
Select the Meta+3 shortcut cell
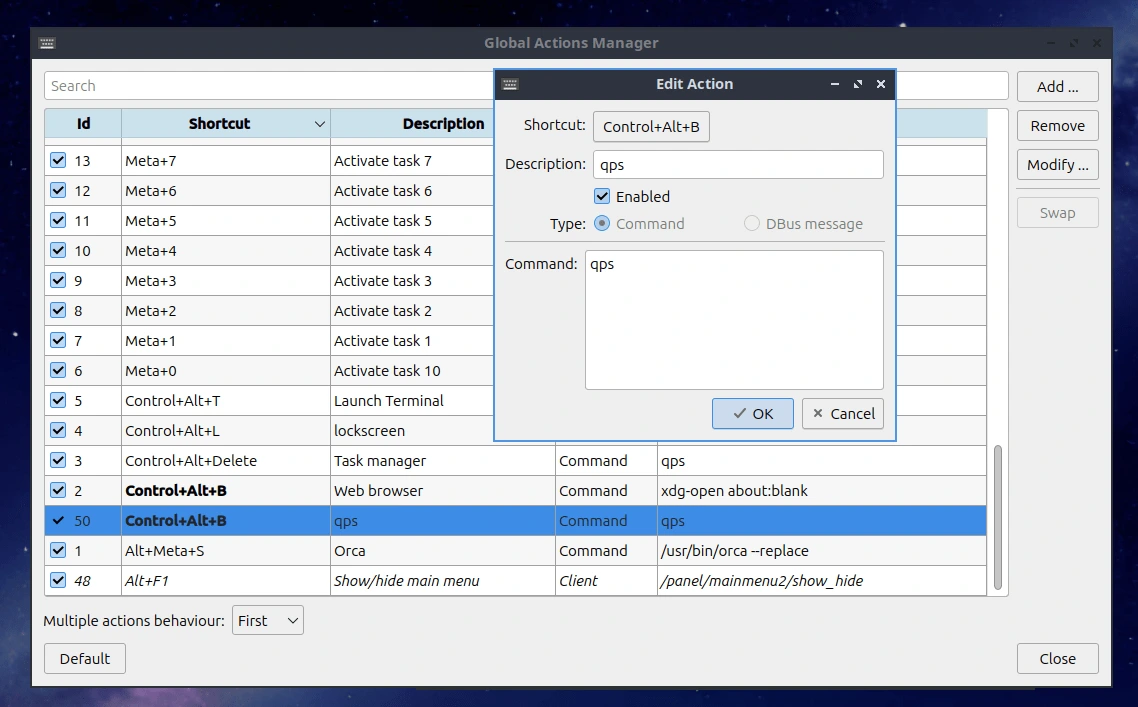[226, 280]
